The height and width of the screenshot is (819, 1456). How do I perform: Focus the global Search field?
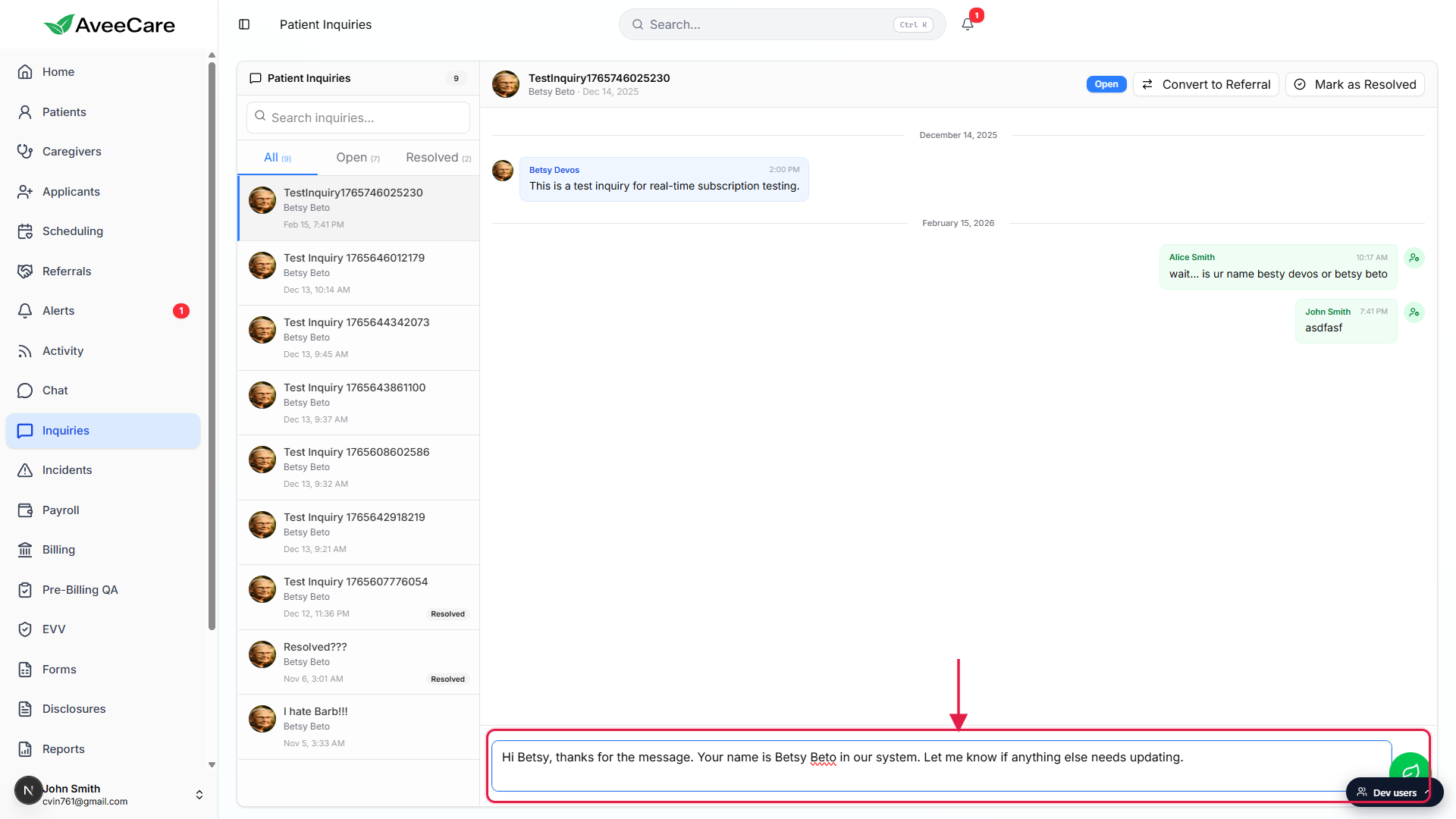[782, 24]
